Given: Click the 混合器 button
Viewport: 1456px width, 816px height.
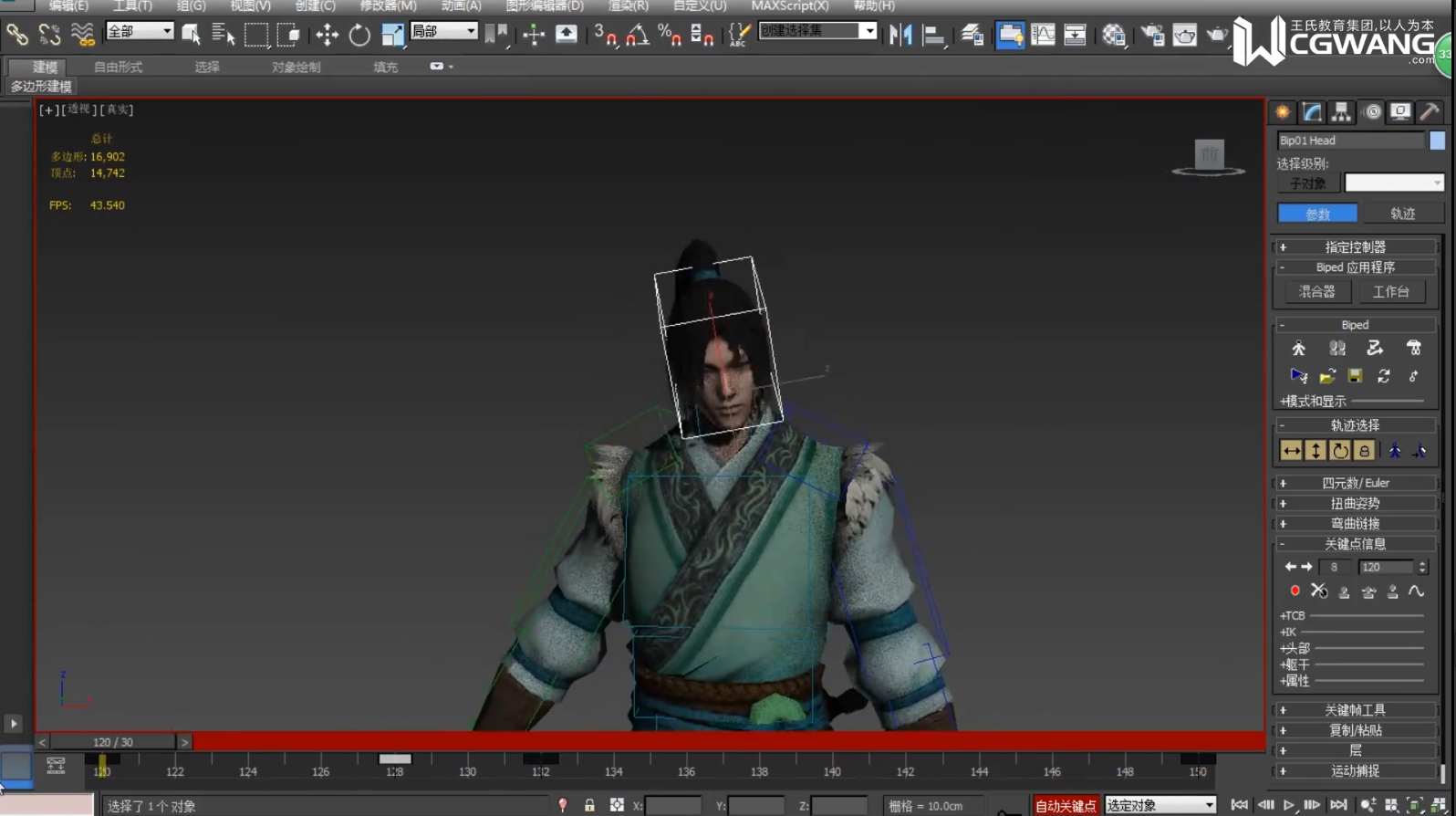Looking at the screenshot, I should (x=1316, y=292).
